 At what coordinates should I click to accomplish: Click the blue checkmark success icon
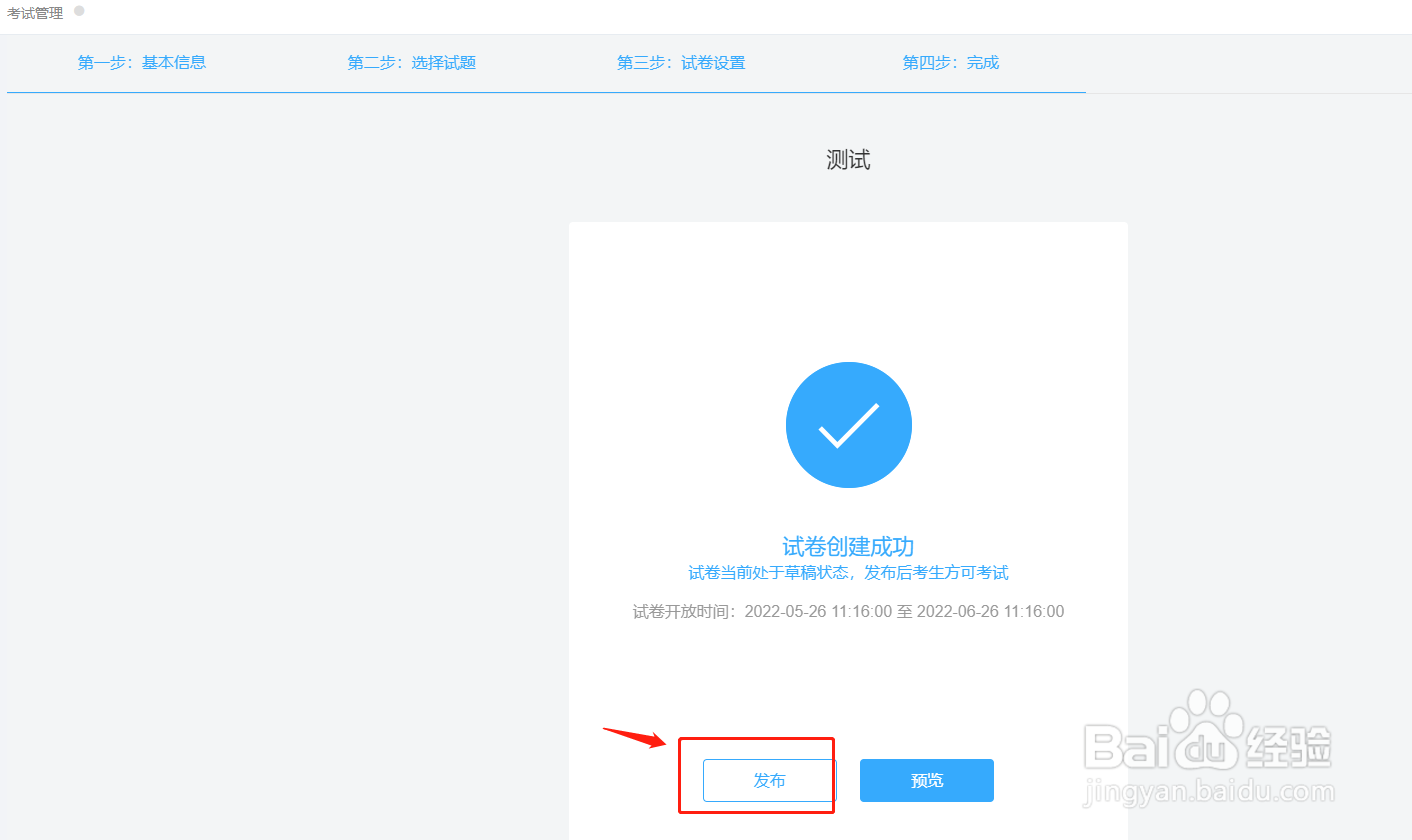point(848,425)
